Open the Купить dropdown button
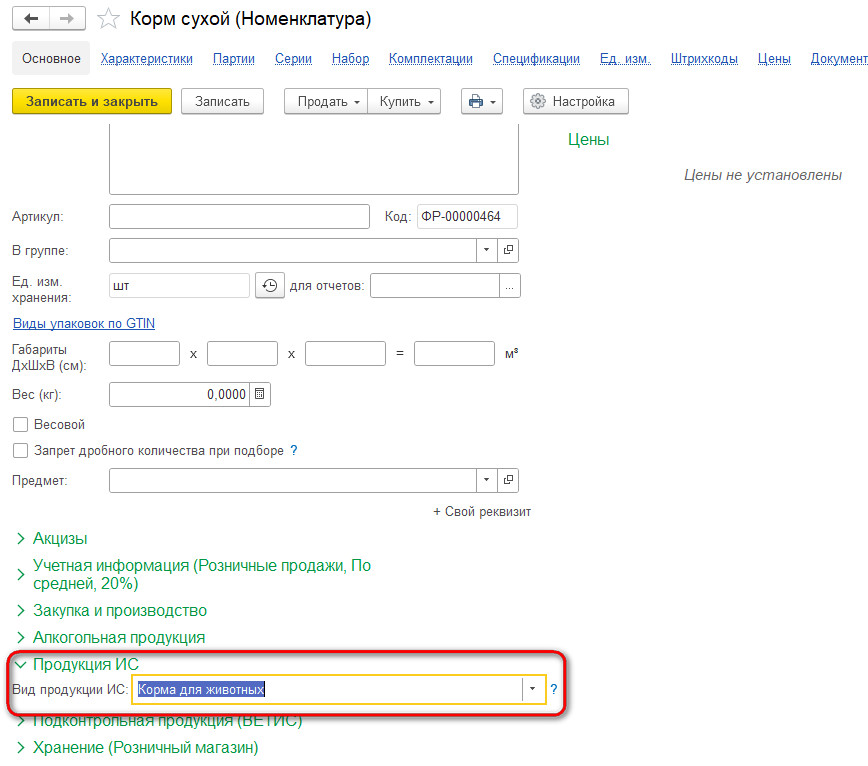The height and width of the screenshot is (766, 868). 404,101
